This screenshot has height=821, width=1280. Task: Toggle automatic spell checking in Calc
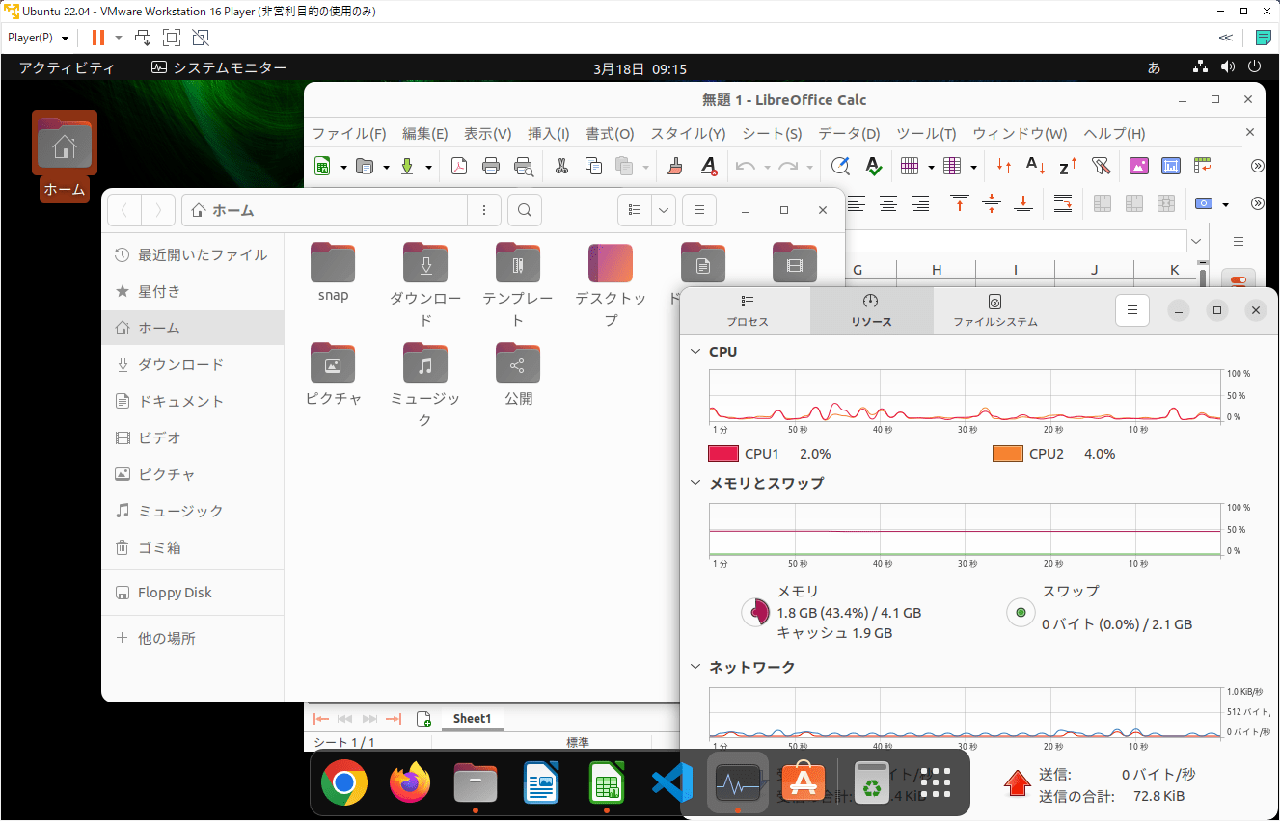point(872,166)
